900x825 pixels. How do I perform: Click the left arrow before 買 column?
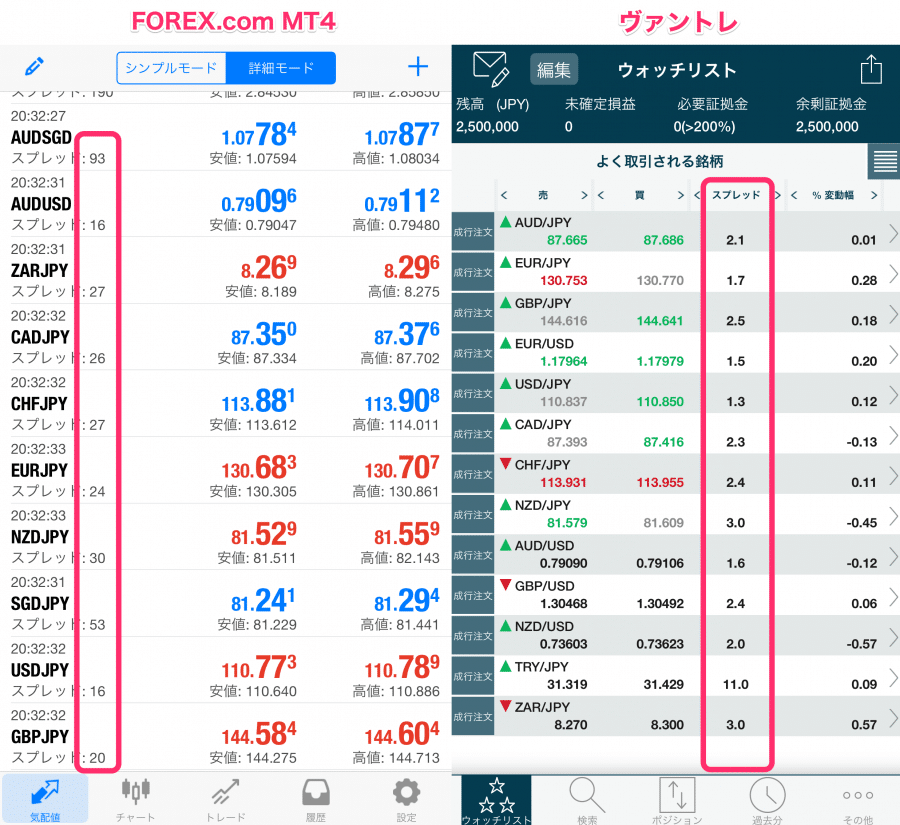(x=600, y=195)
